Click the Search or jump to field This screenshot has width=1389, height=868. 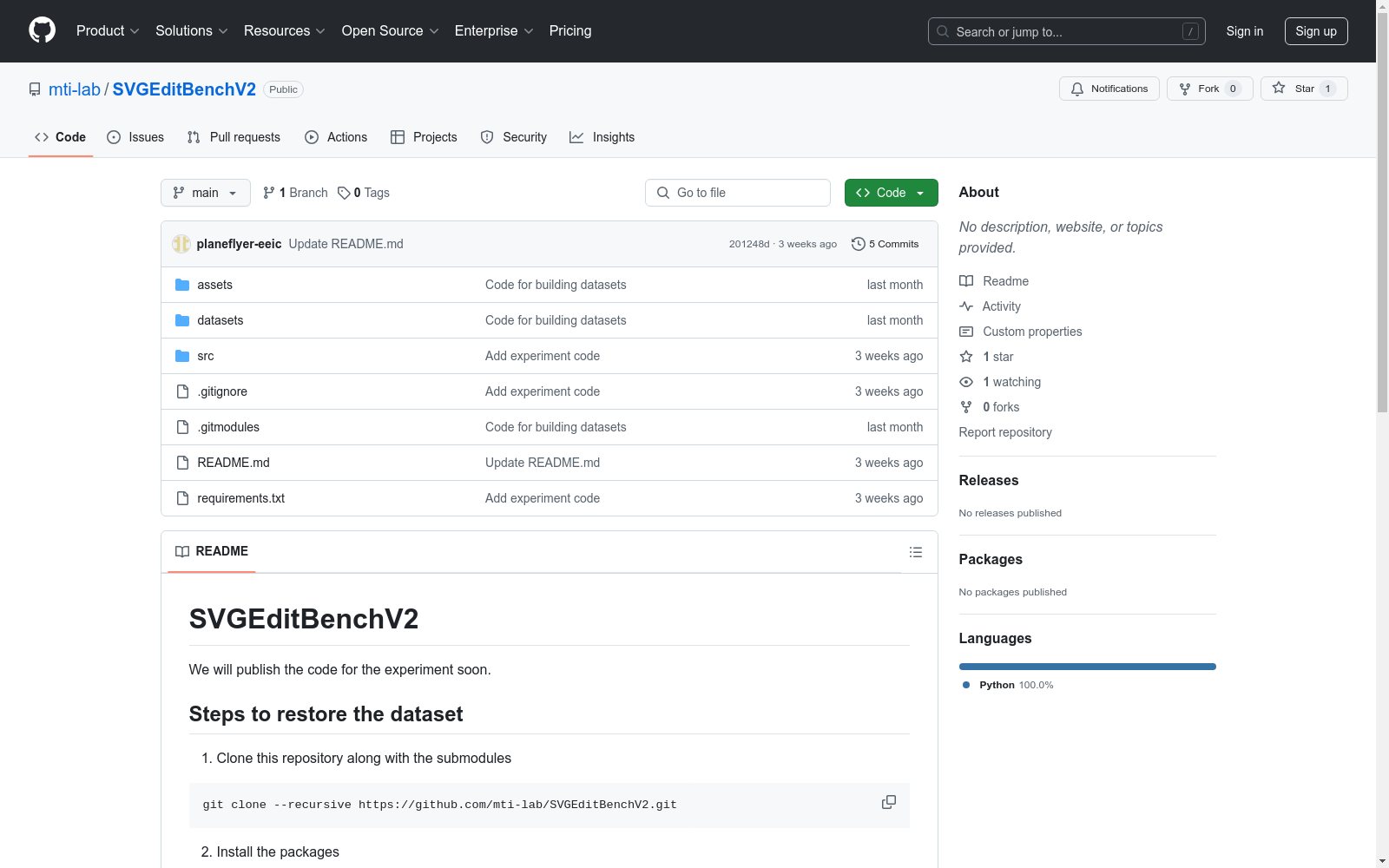(1067, 31)
